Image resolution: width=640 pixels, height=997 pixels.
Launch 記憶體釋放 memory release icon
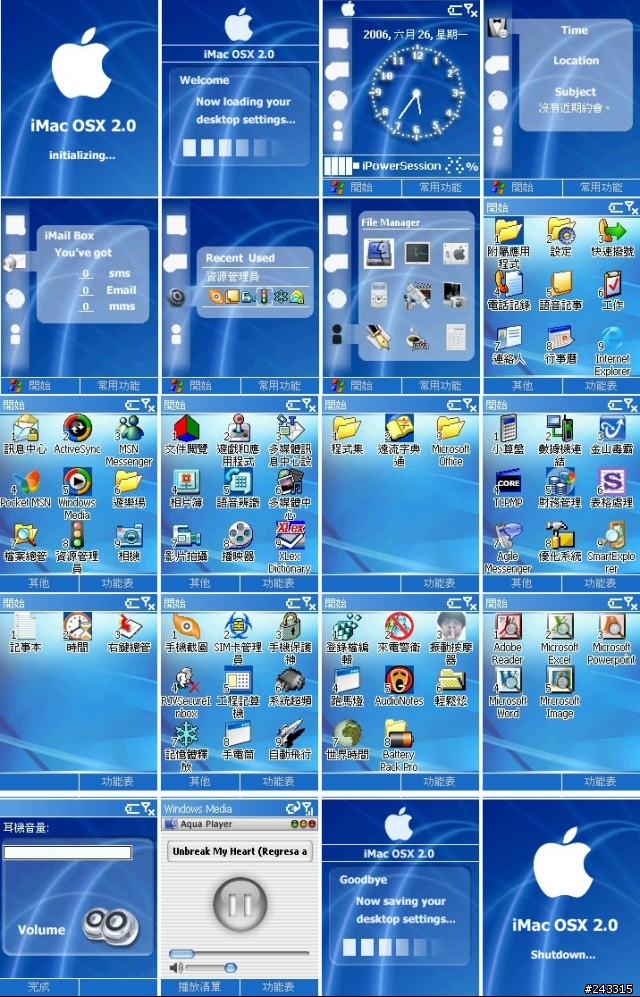pyautogui.click(x=186, y=734)
